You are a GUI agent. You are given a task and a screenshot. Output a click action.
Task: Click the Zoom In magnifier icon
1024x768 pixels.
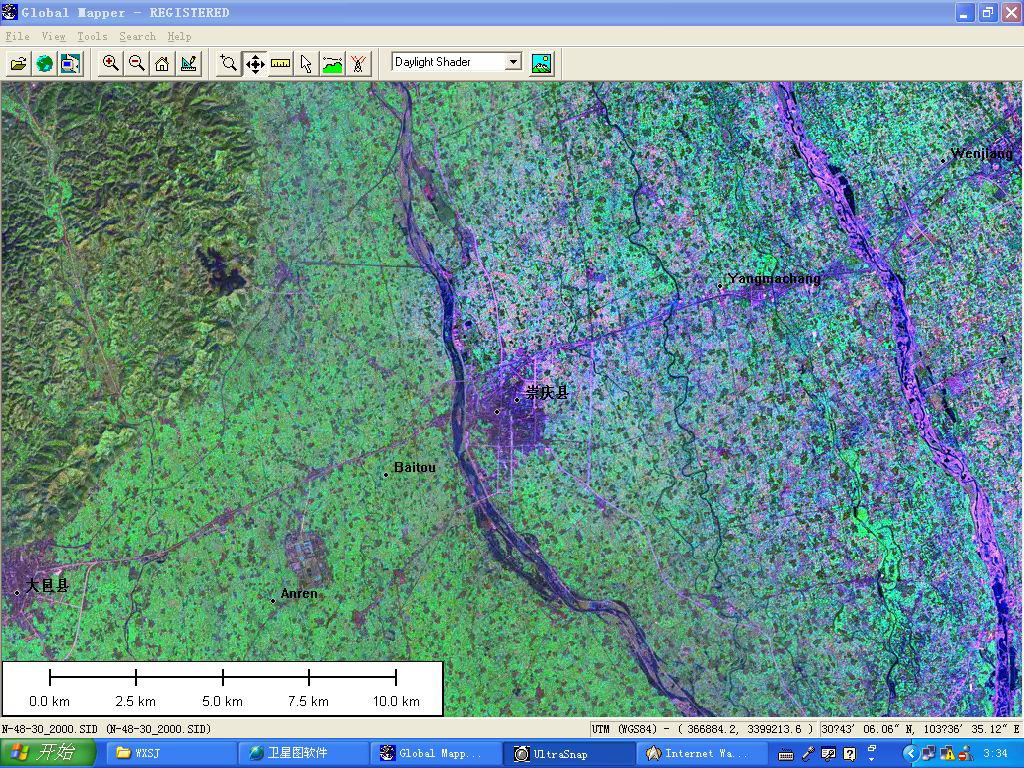point(111,63)
